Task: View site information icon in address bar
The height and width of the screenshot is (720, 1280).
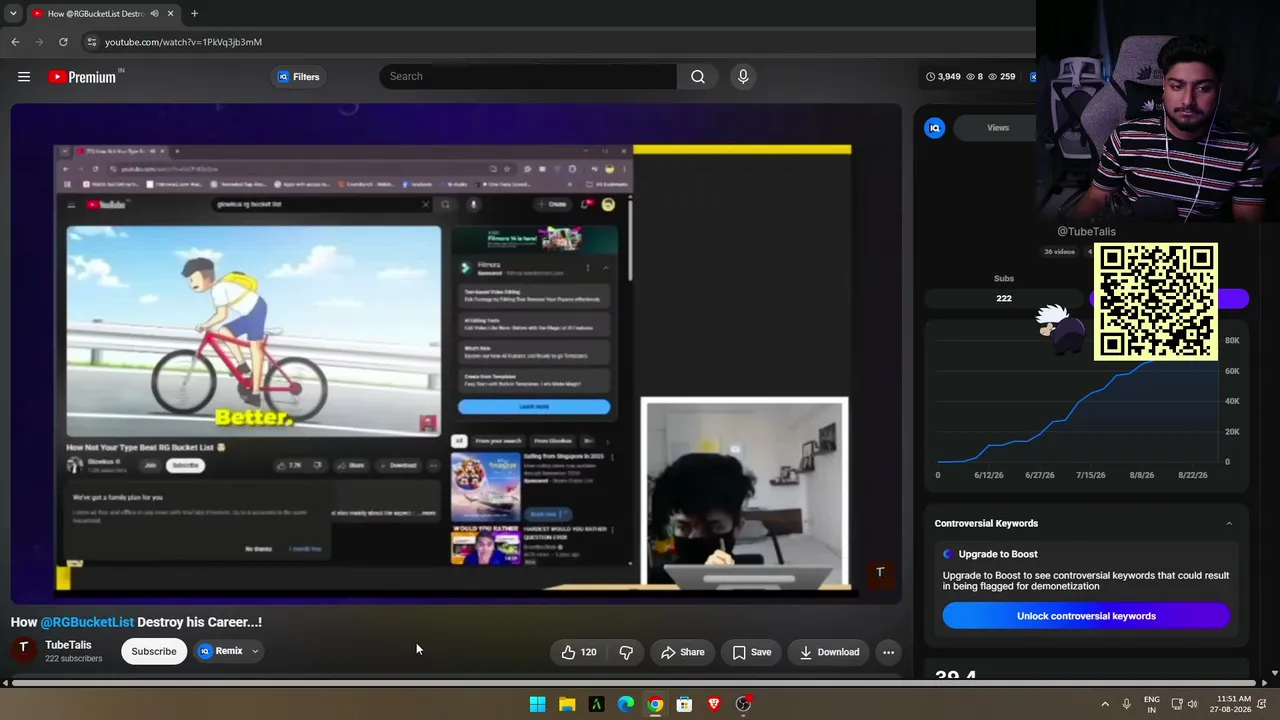Action: click(91, 42)
